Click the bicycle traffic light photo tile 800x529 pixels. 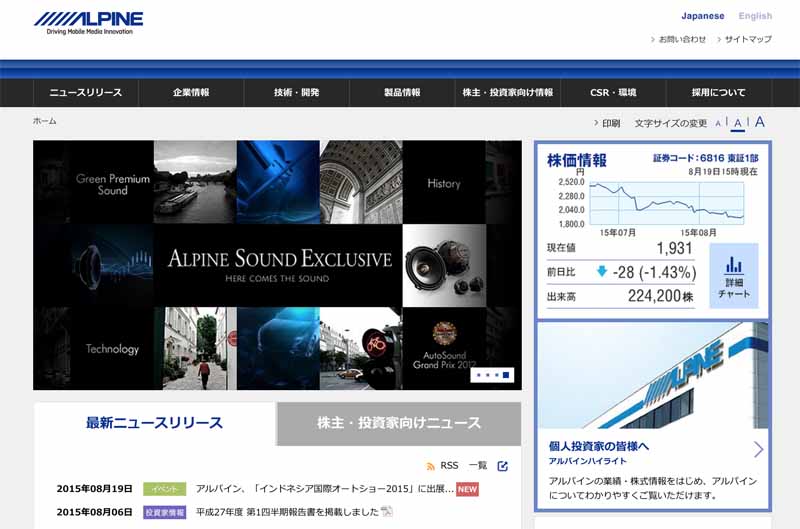361,349
